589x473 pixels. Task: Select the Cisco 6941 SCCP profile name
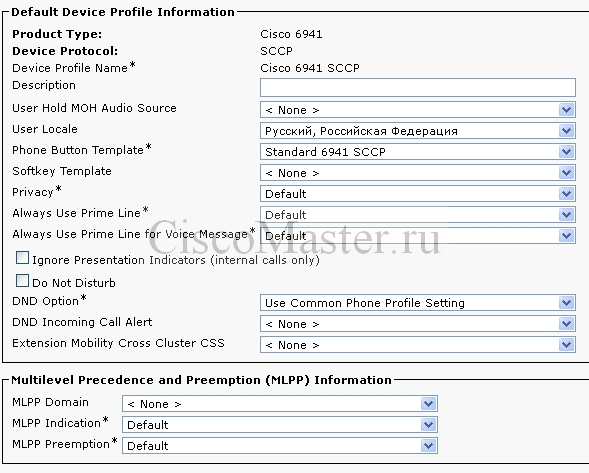pyautogui.click(x=310, y=68)
